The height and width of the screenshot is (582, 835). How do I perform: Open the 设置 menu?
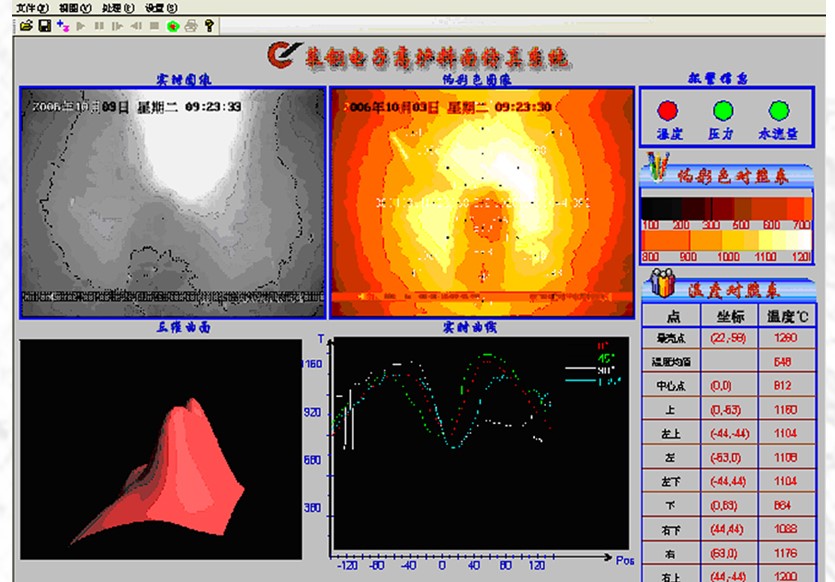pyautogui.click(x=161, y=7)
